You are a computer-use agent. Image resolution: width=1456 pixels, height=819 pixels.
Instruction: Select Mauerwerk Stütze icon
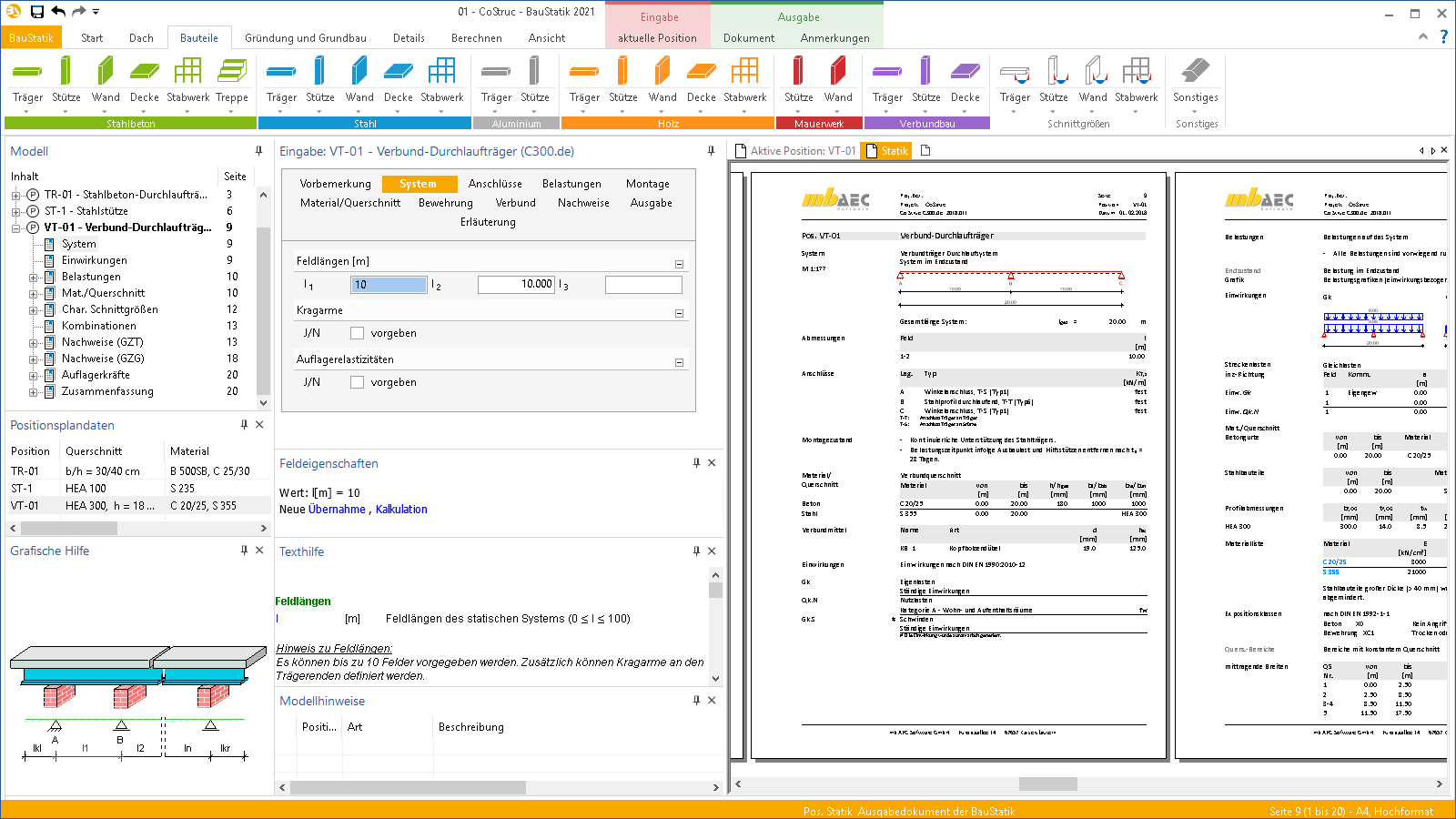(798, 72)
